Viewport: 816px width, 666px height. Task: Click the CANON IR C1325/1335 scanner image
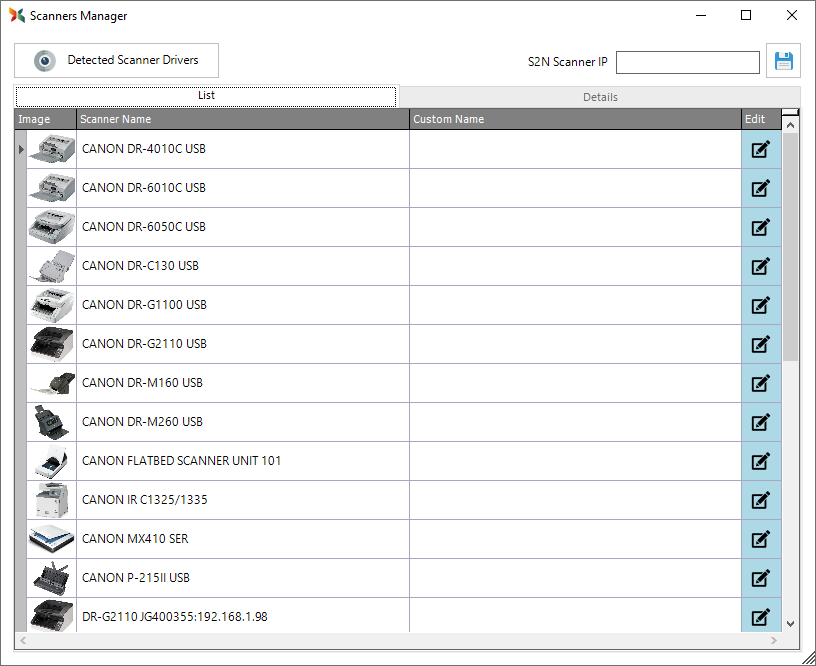point(52,500)
